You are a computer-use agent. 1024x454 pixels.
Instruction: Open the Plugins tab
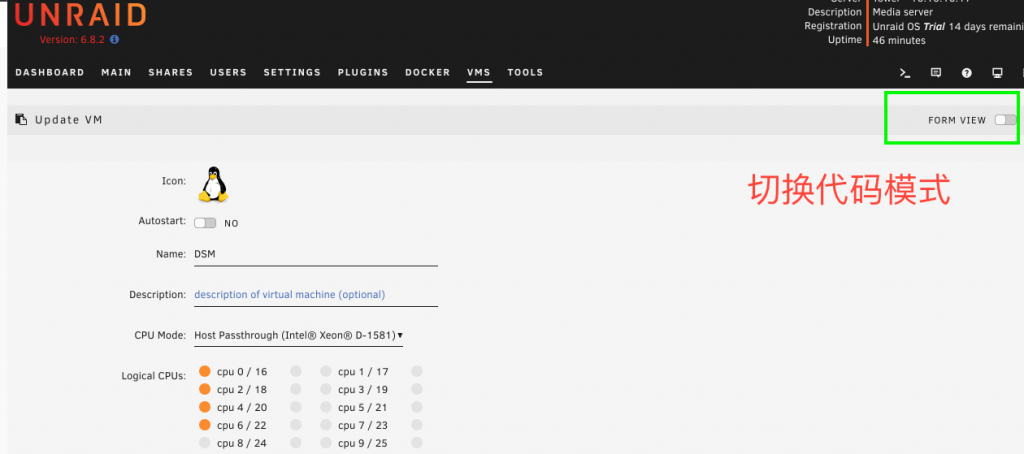tap(363, 73)
